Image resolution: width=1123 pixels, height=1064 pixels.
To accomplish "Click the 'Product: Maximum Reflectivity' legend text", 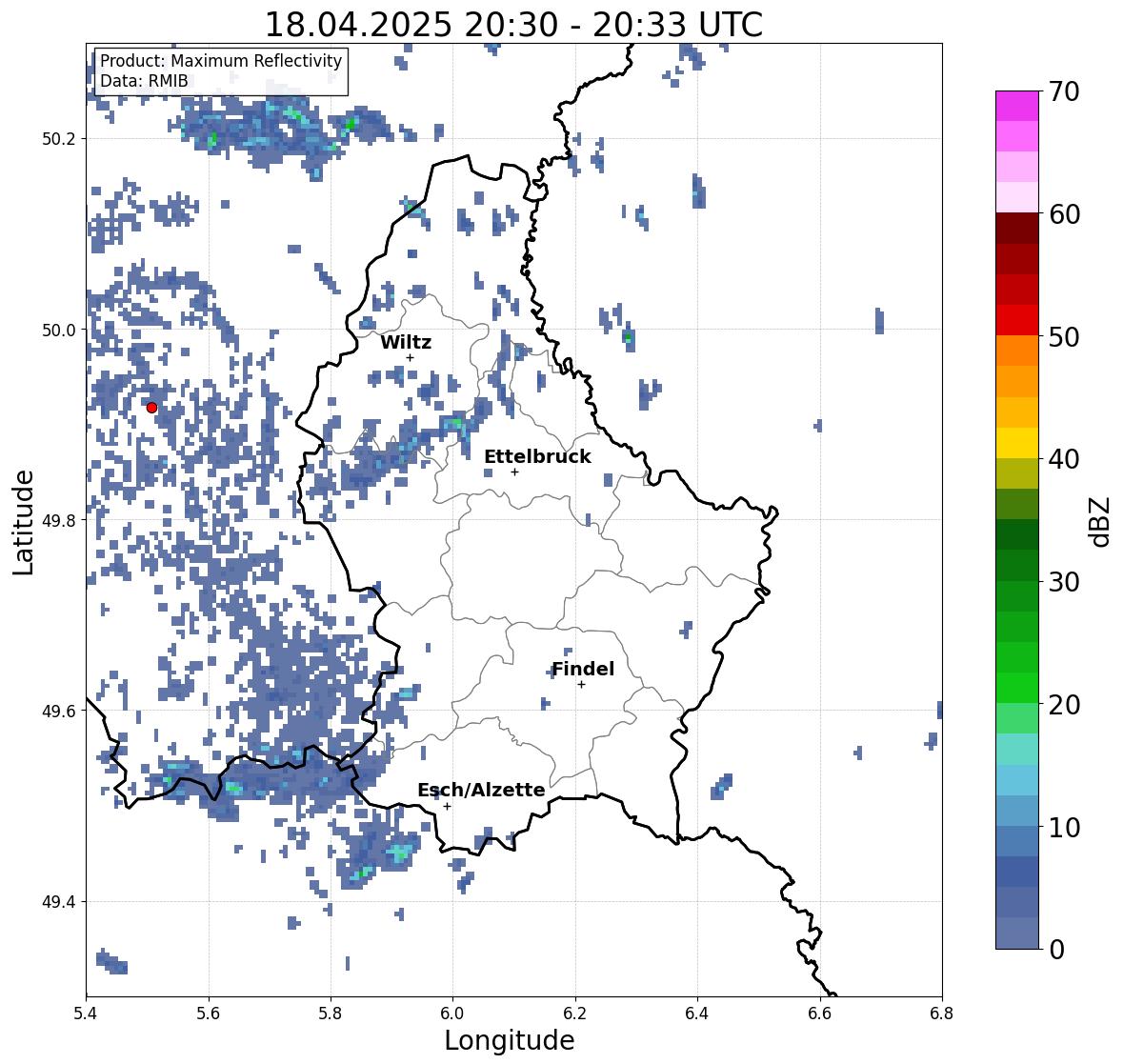I will coord(221,61).
